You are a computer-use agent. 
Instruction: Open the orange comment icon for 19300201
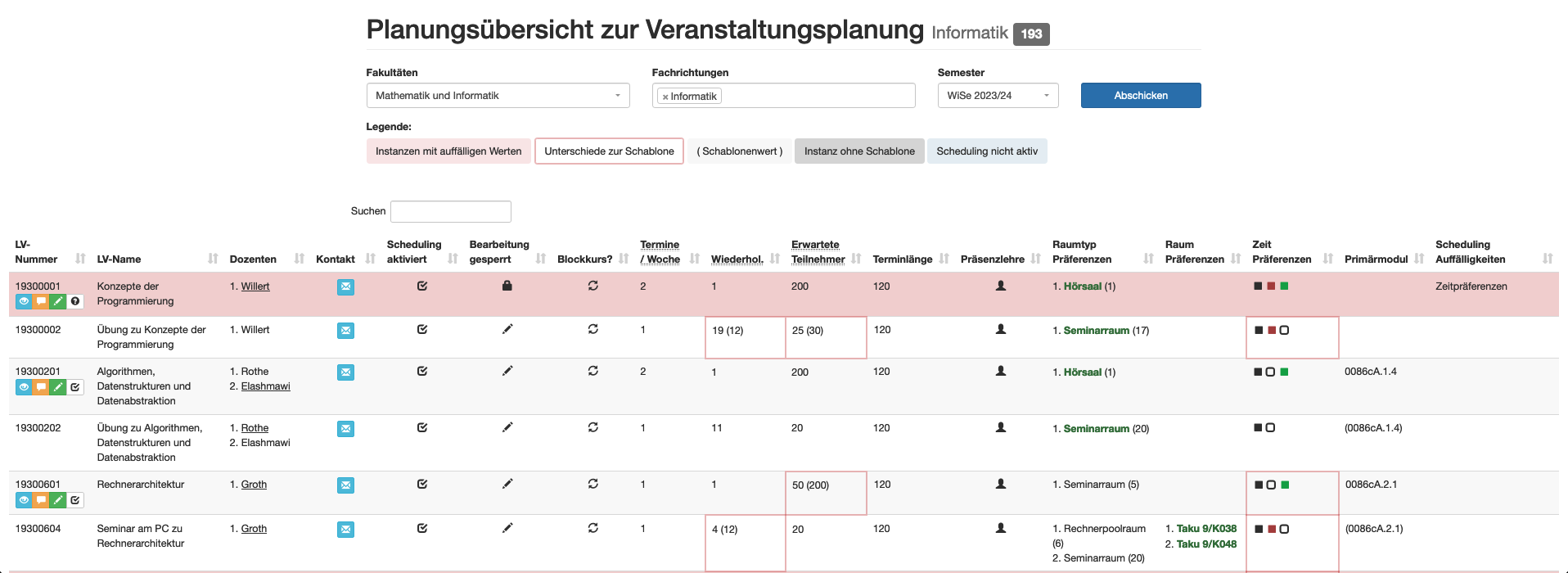[41, 387]
